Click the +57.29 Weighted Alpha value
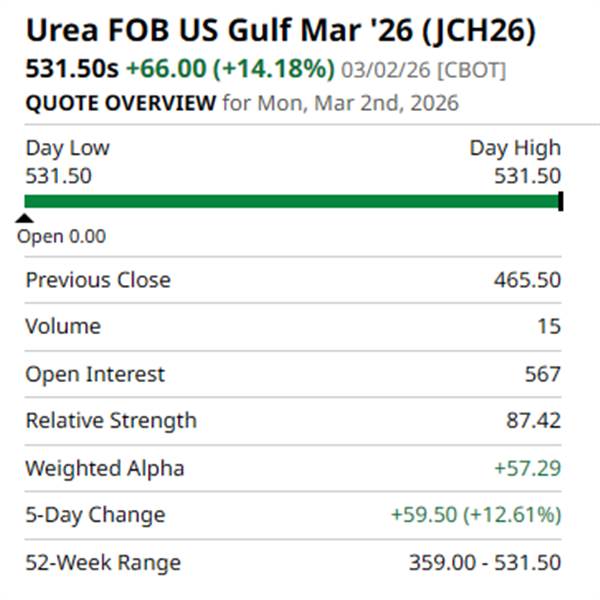The width and height of the screenshot is (600, 600). coord(527,468)
